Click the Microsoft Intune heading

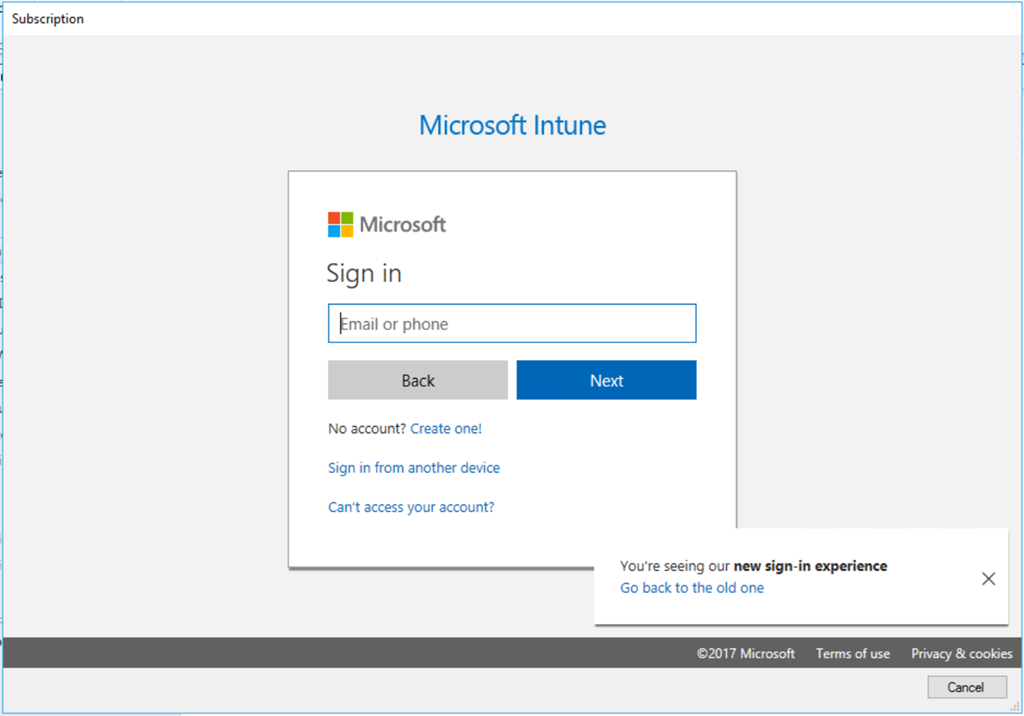512,126
